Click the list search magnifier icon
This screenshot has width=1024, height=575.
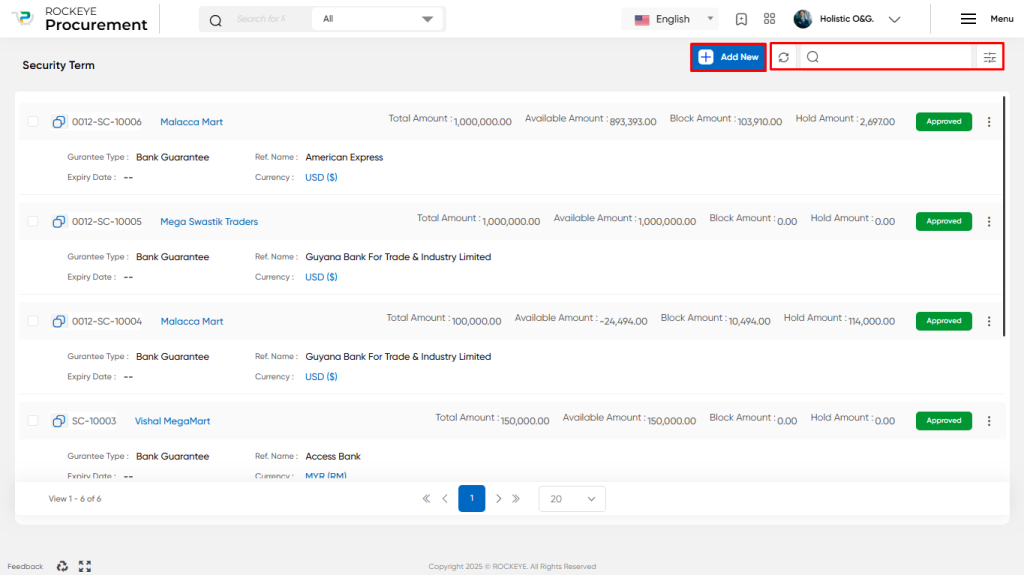coord(812,57)
